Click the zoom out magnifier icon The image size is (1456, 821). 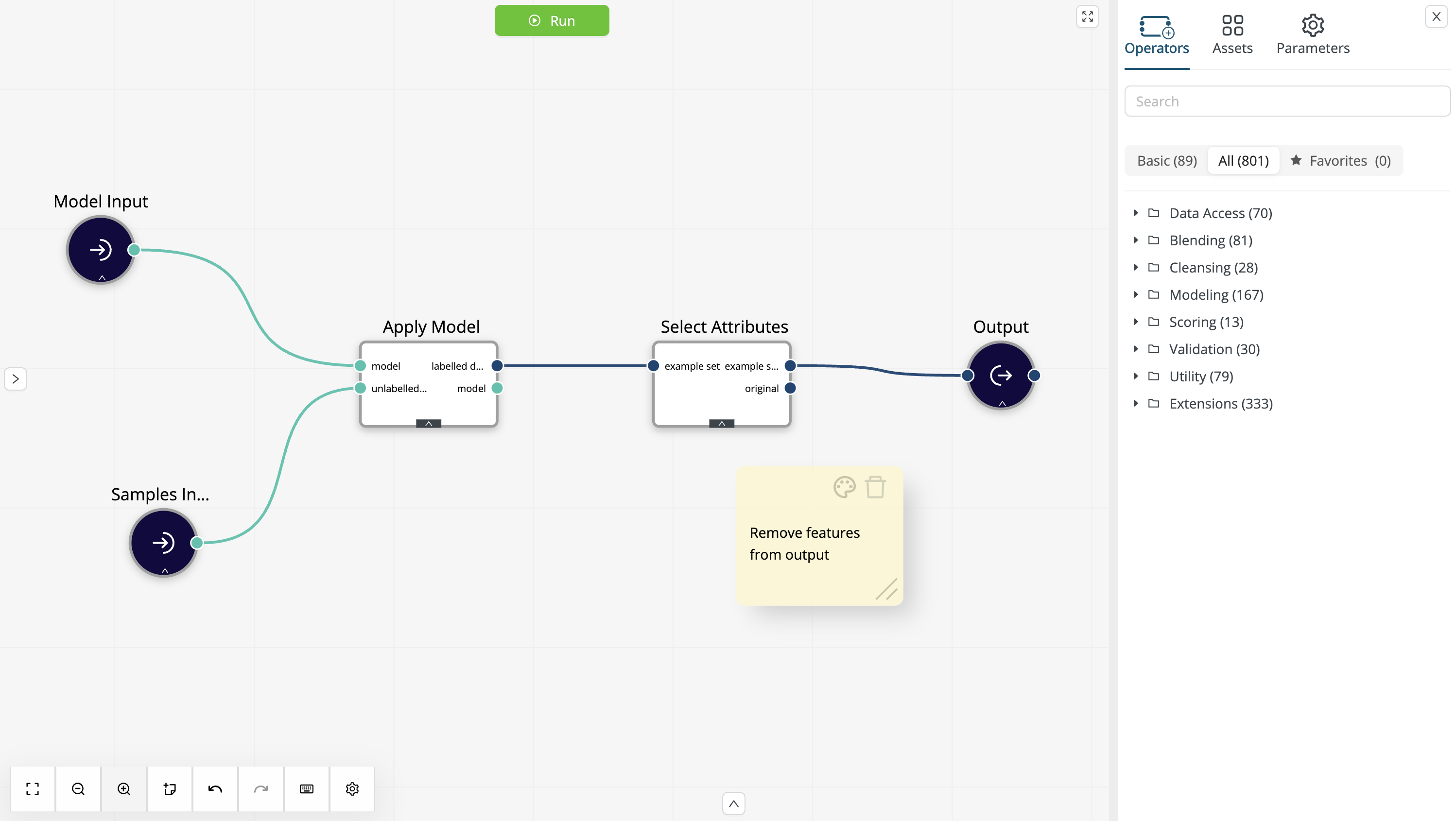point(79,789)
